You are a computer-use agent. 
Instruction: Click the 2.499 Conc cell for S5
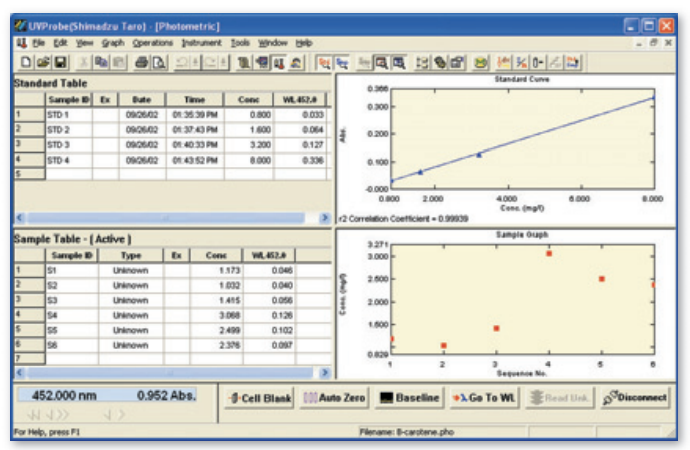pyautogui.click(x=216, y=330)
